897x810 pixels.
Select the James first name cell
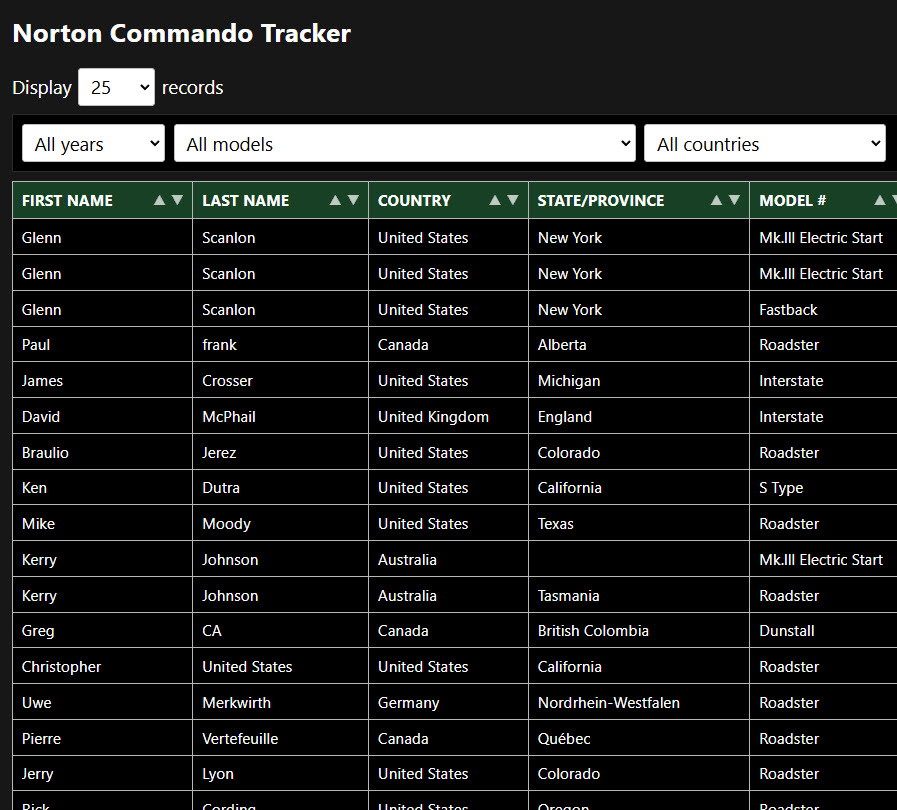(x=102, y=380)
